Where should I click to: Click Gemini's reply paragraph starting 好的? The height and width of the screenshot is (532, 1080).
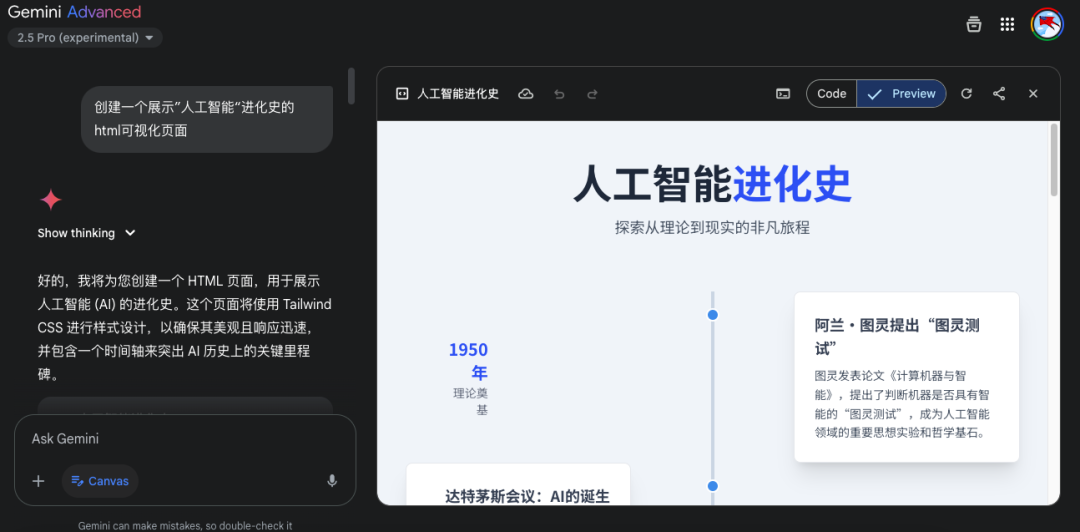(185, 328)
